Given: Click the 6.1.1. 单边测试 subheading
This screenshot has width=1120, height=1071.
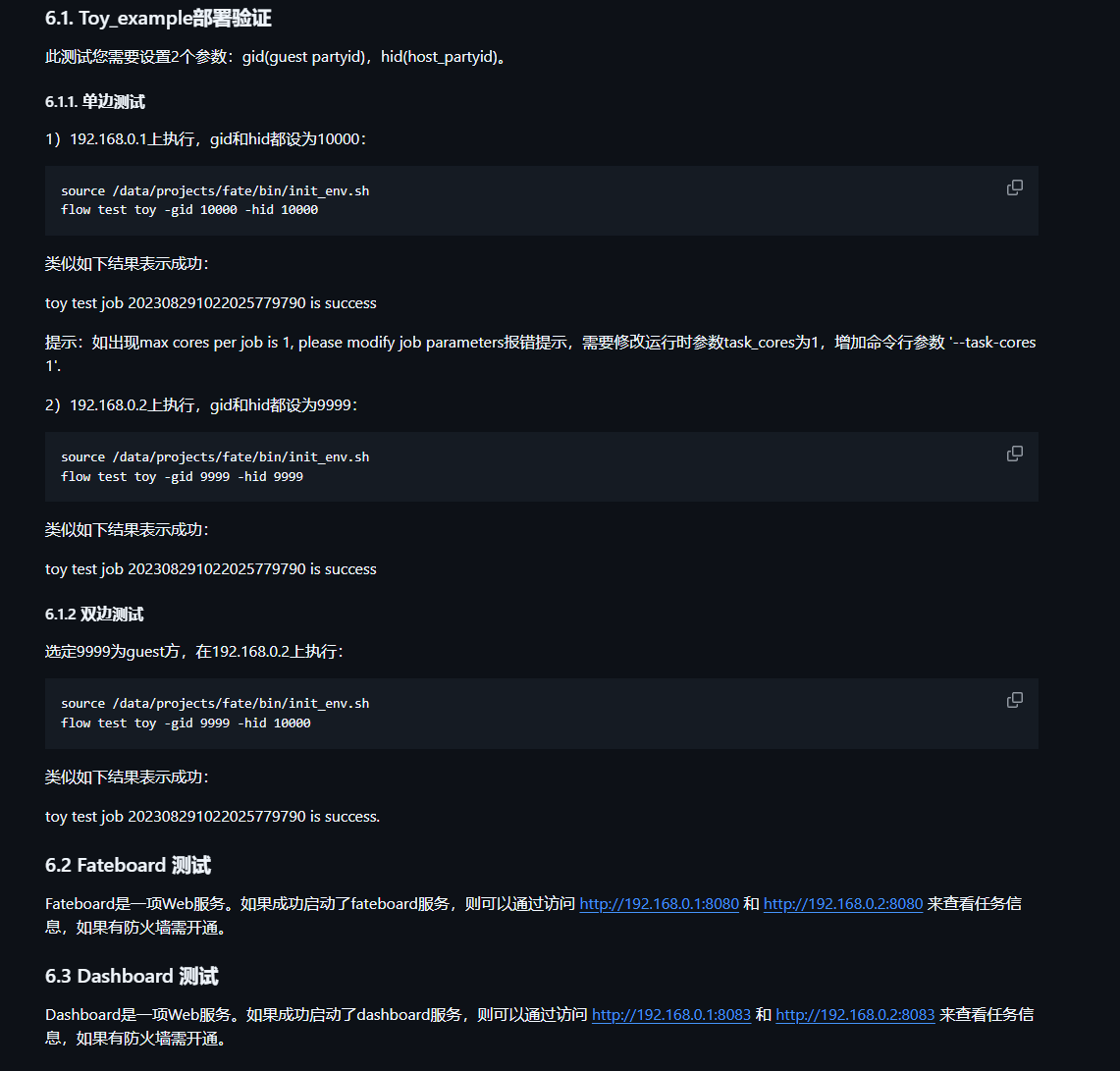Looking at the screenshot, I should (95, 102).
